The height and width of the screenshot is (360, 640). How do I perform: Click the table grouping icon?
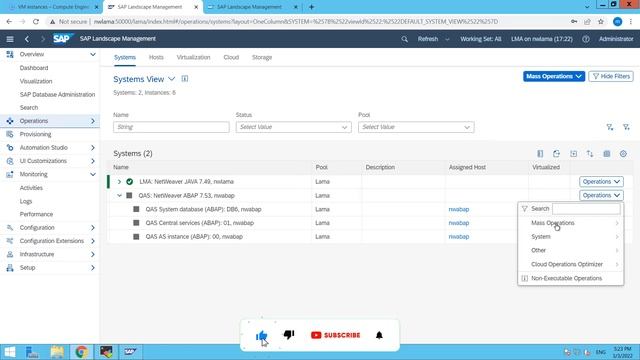607,154
